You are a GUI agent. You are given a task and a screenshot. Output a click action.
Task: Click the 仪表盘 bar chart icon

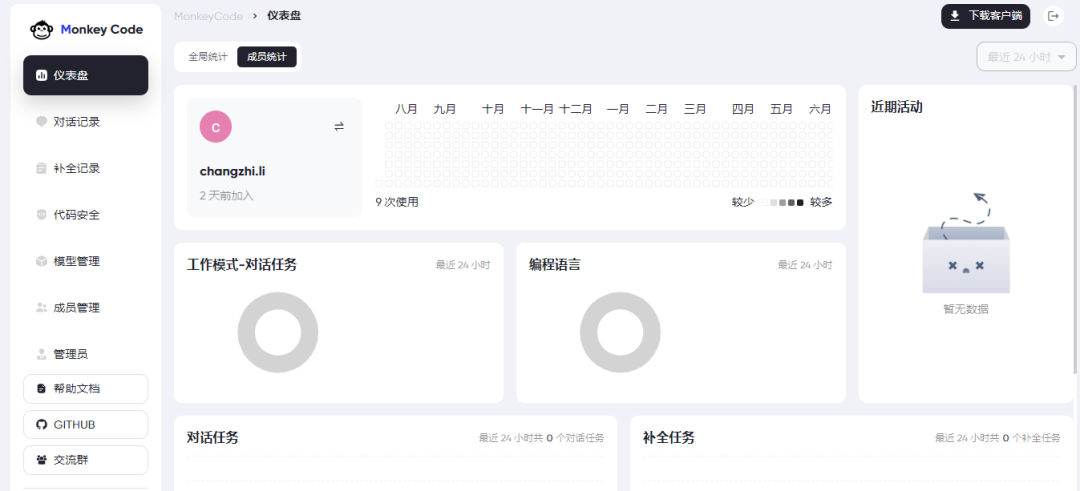pos(41,75)
